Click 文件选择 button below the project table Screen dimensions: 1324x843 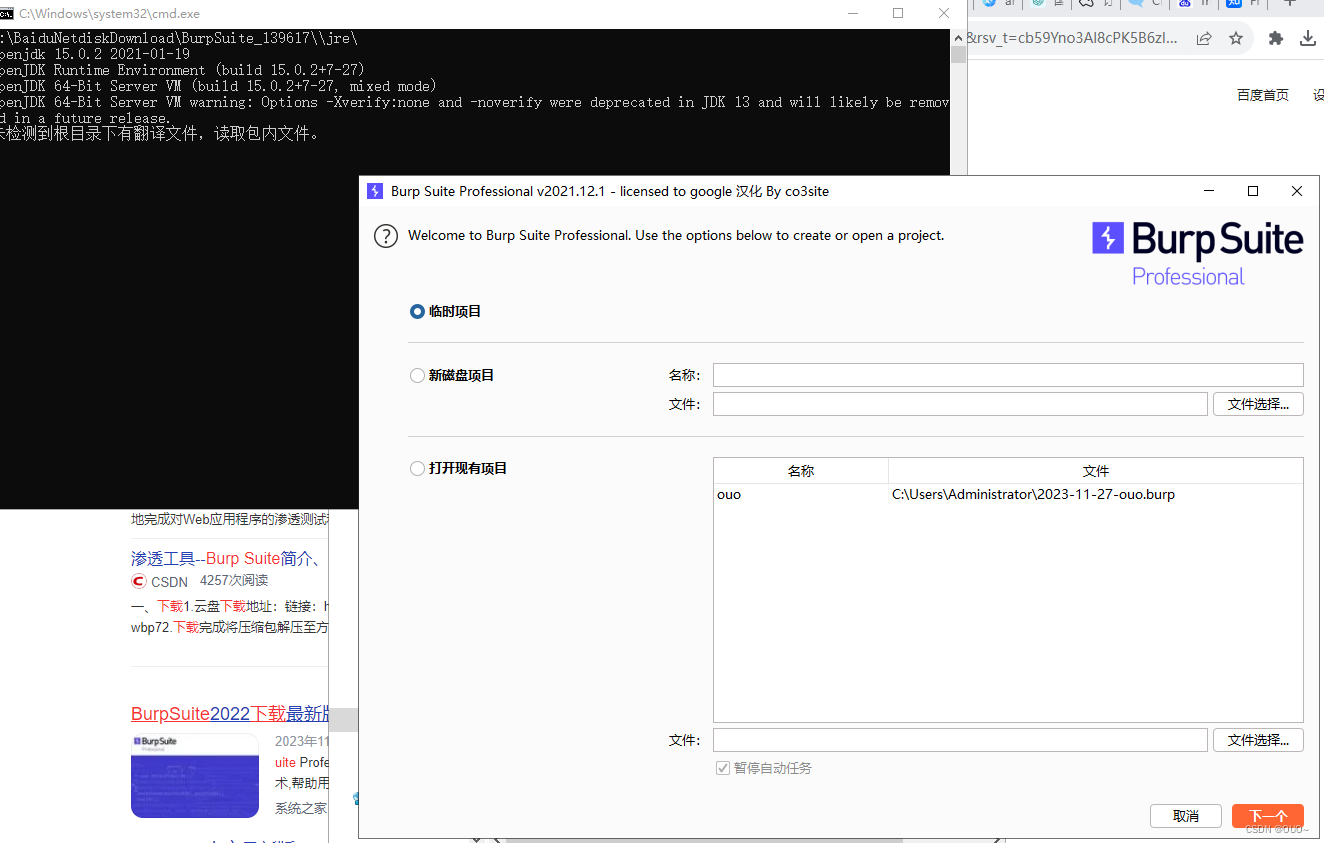click(1258, 740)
